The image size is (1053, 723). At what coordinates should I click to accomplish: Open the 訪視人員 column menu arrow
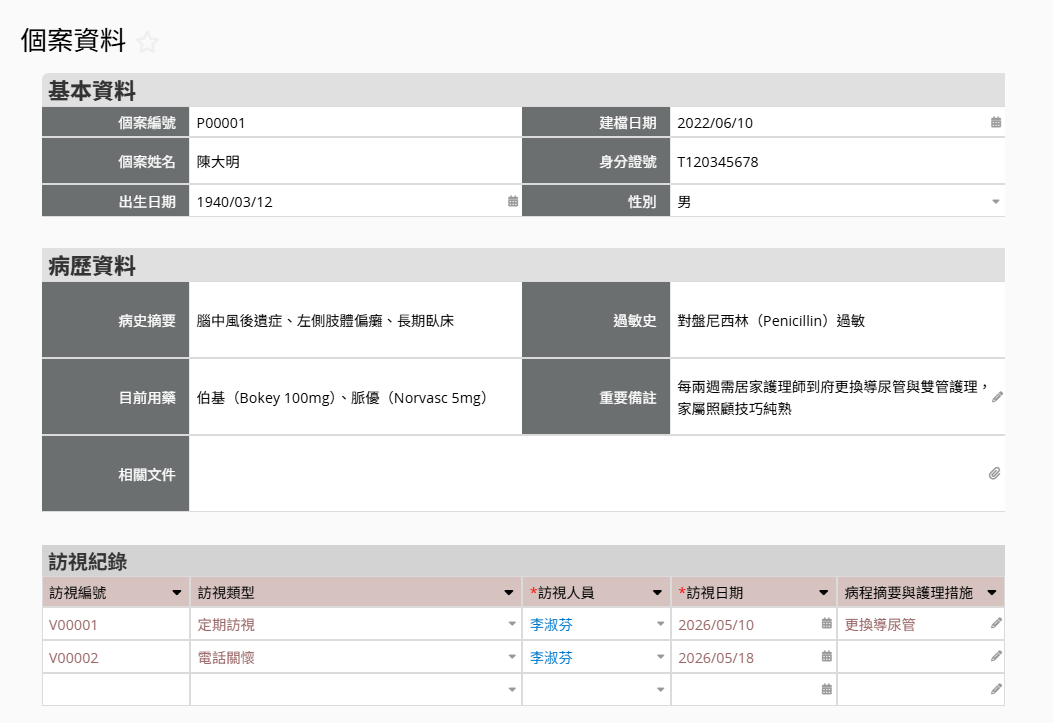657,593
